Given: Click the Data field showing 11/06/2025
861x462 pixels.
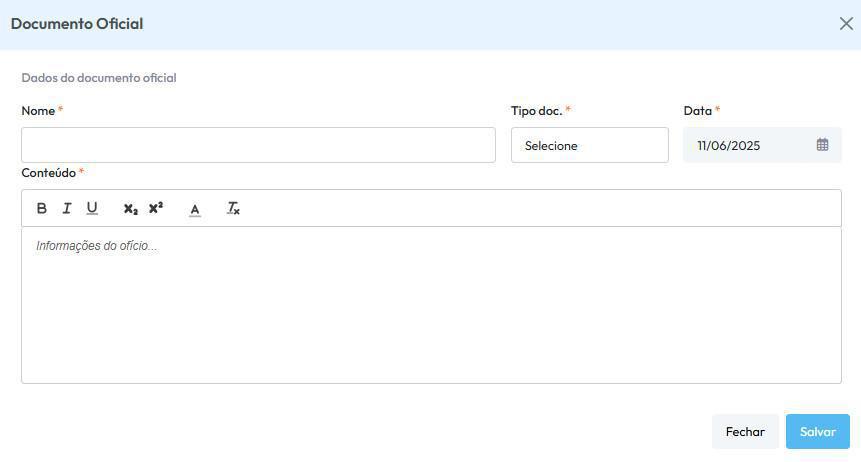Looking at the screenshot, I should point(762,145).
